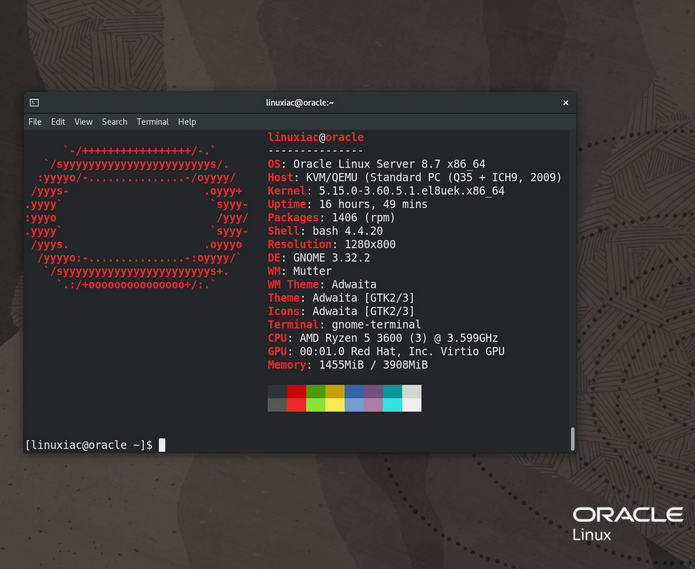The width and height of the screenshot is (695, 569).
Task: Click the dark teal color block
Action: (393, 392)
